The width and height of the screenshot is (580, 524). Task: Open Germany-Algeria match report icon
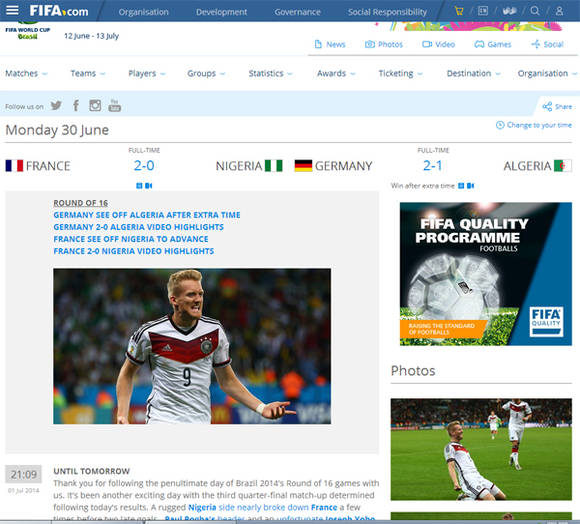[x=461, y=186]
